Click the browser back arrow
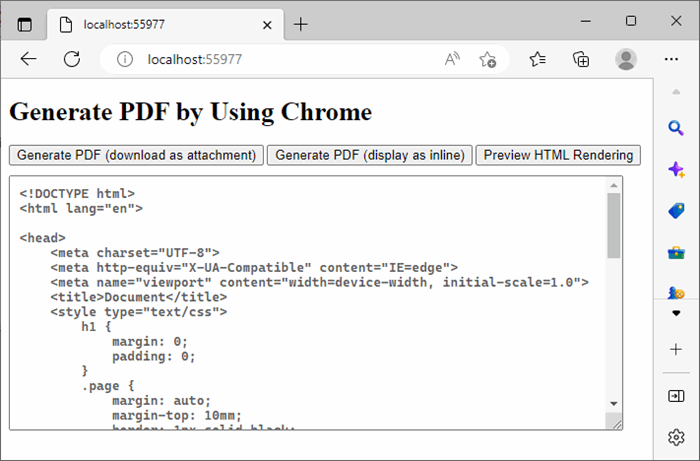 (29, 59)
